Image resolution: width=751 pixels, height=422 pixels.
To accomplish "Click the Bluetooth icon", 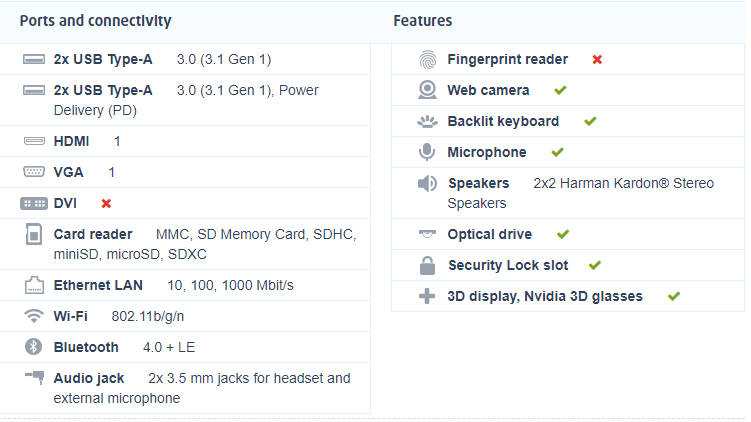I will pos(34,347).
